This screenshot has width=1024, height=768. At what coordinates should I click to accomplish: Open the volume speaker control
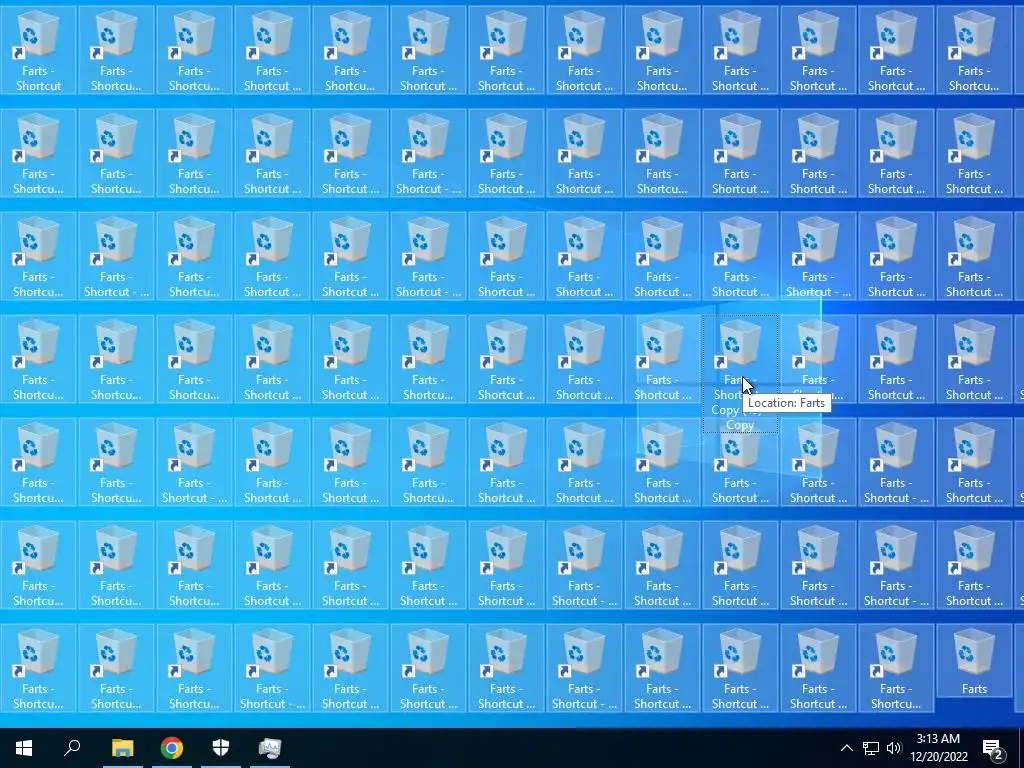(x=893, y=748)
